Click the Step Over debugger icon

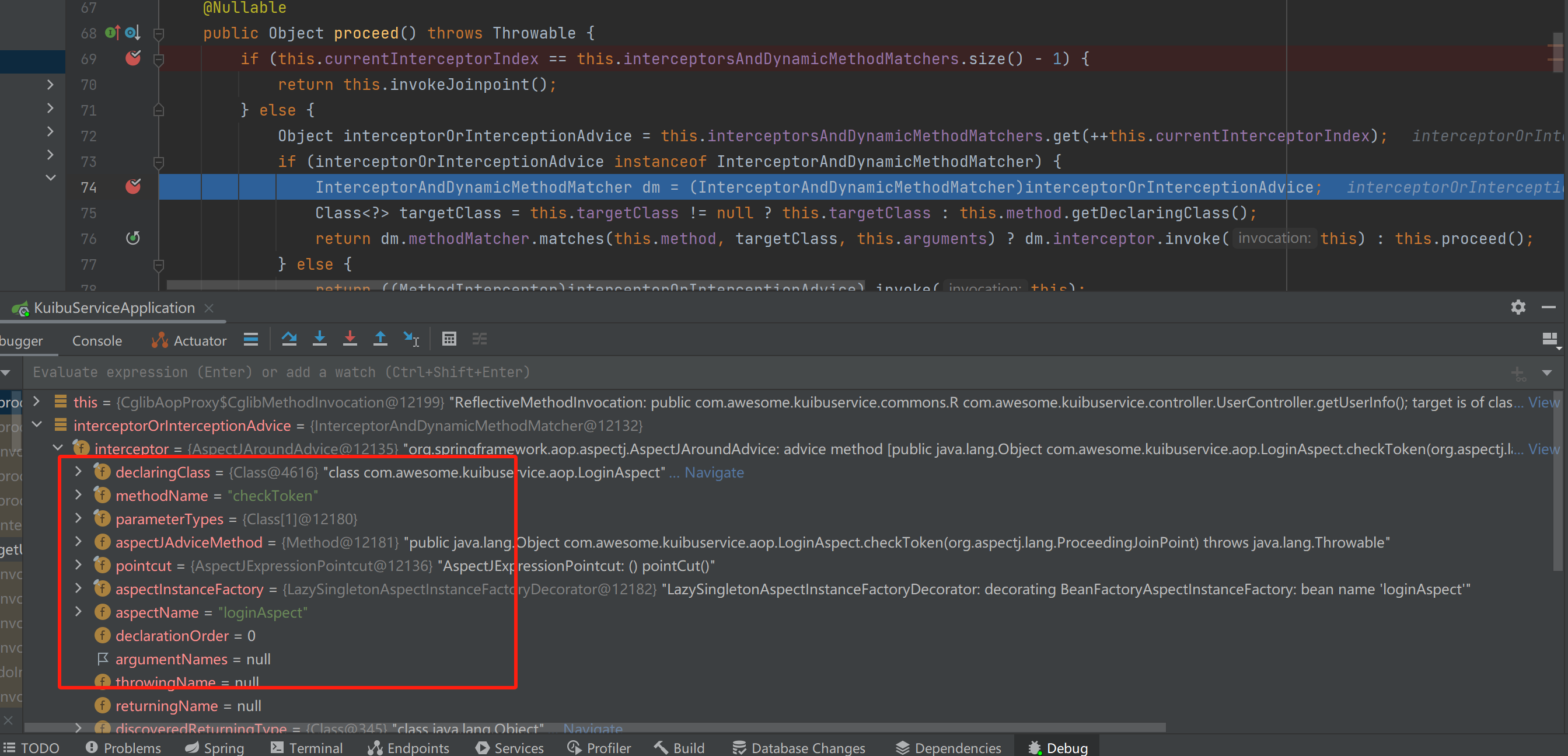coord(289,339)
